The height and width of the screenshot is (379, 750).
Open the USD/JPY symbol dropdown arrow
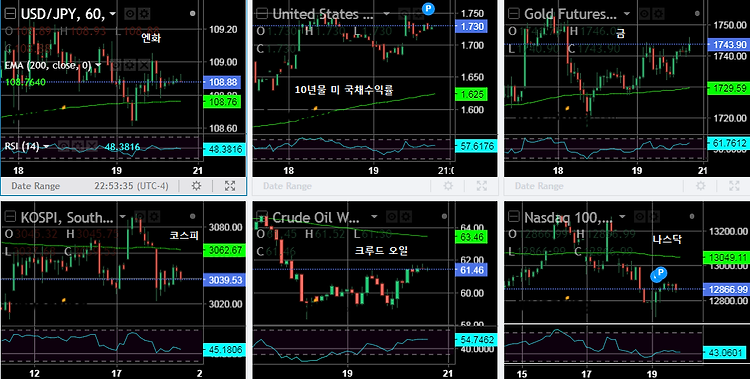113,14
